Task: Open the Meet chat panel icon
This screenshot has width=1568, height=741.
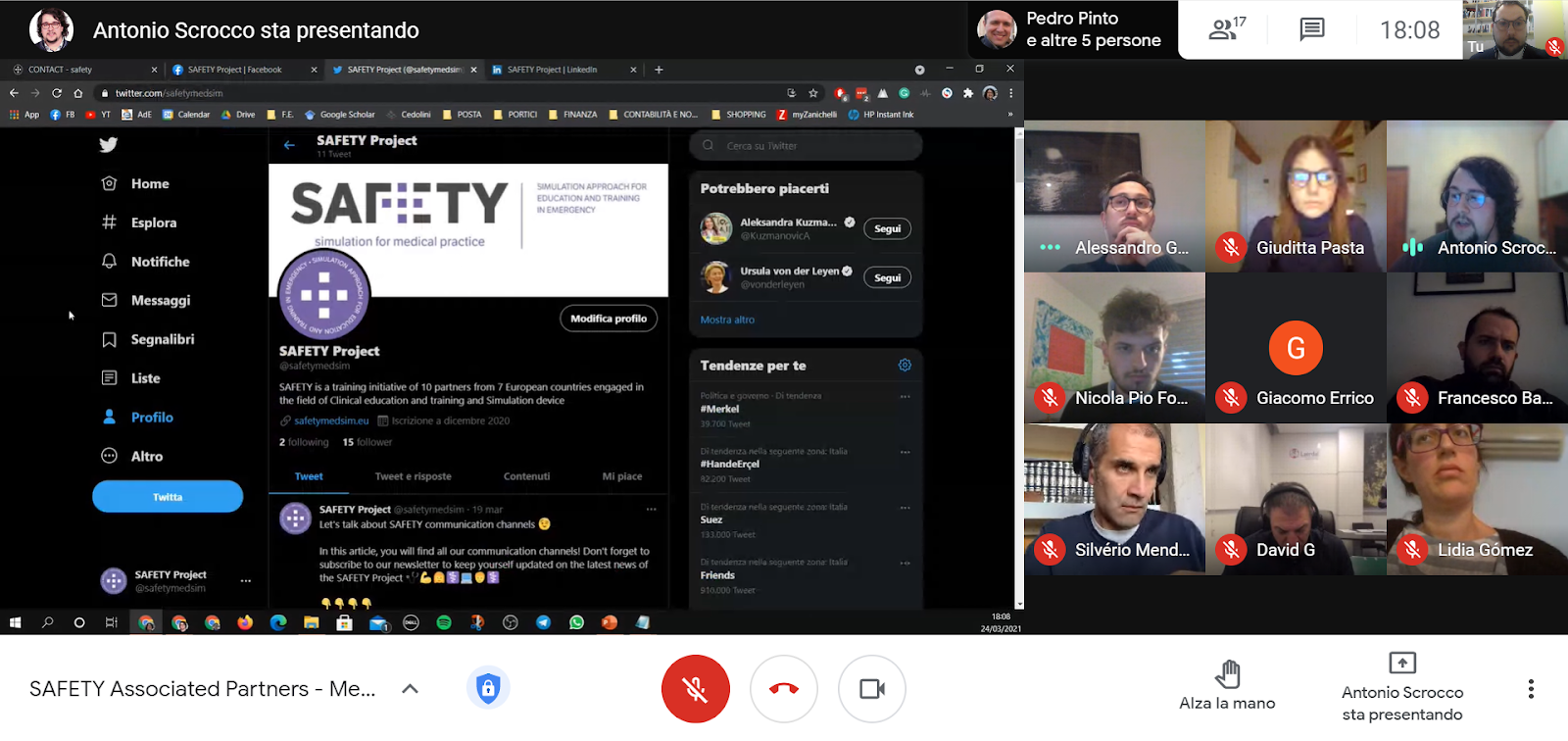Action: [1312, 29]
